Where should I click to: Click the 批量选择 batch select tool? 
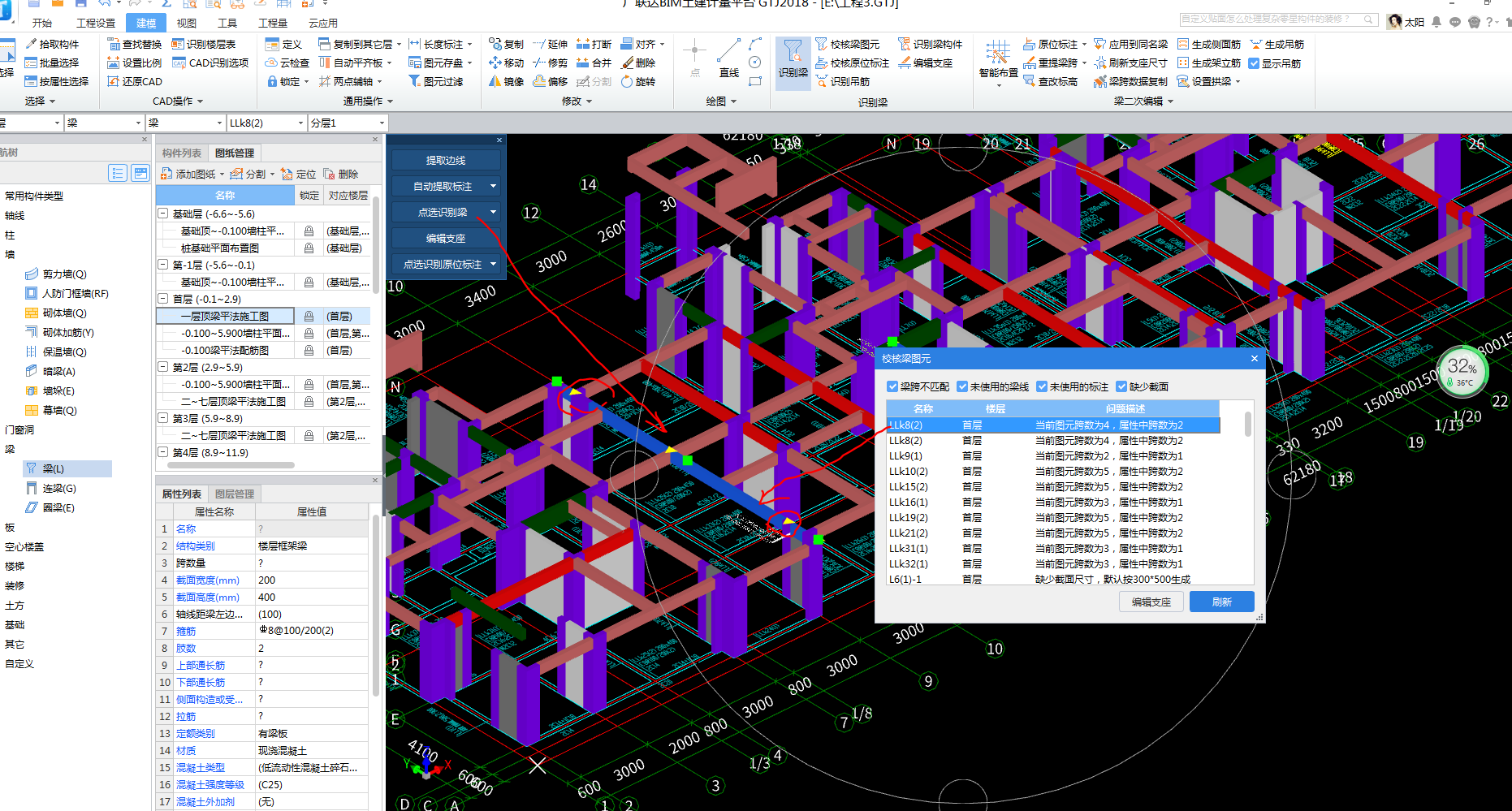click(x=52, y=63)
